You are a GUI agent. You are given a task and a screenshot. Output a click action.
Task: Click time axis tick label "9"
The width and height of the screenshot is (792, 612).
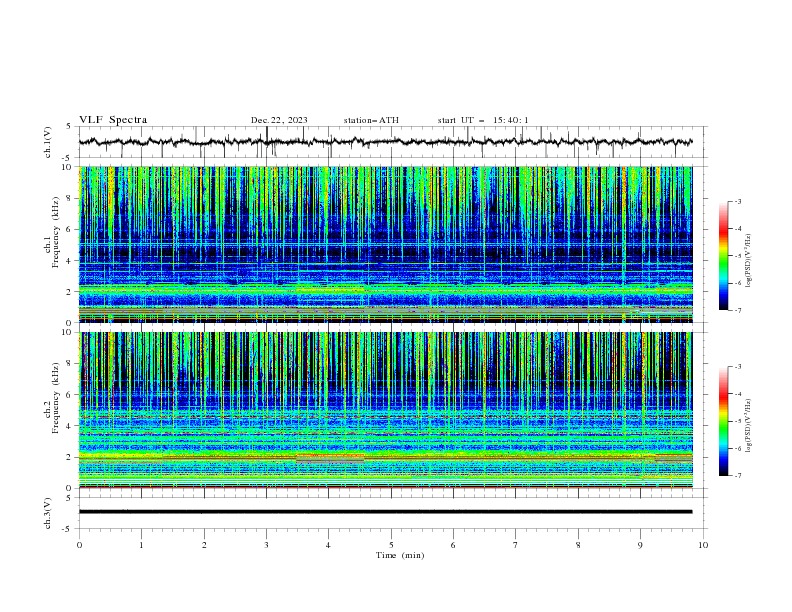(640, 545)
